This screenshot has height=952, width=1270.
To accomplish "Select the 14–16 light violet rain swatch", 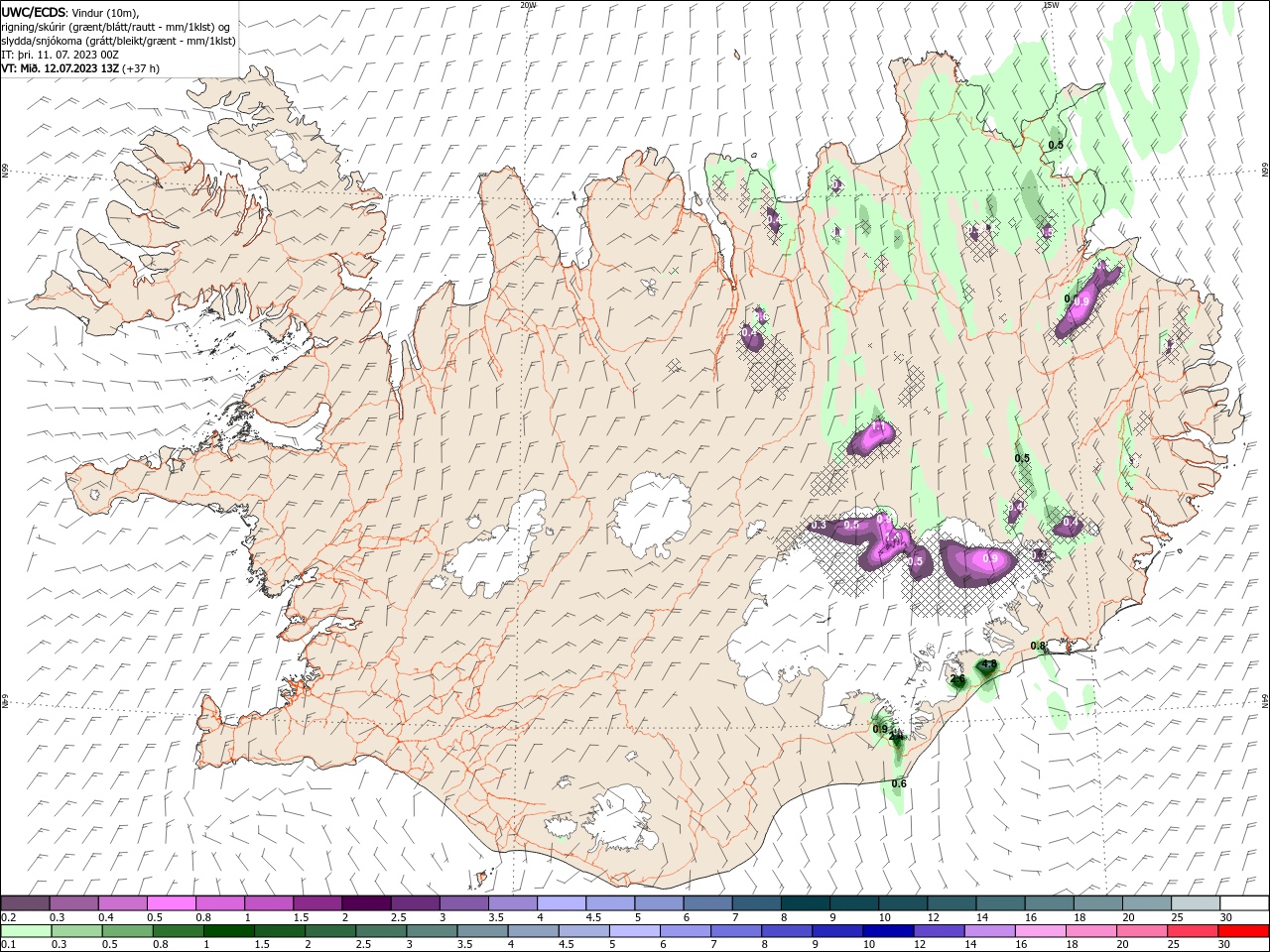I will click(x=989, y=931).
